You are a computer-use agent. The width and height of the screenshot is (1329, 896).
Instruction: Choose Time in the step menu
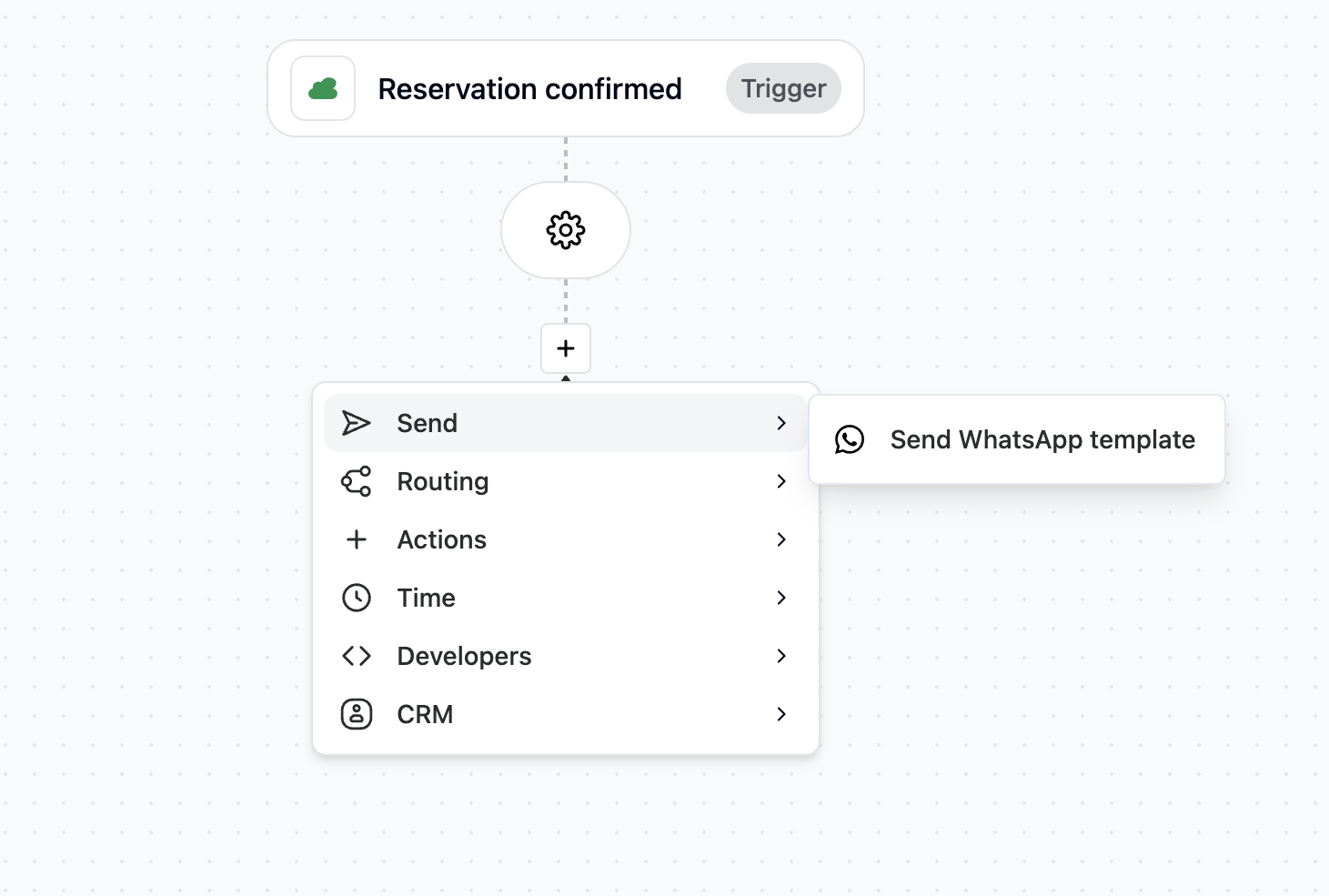(x=565, y=598)
